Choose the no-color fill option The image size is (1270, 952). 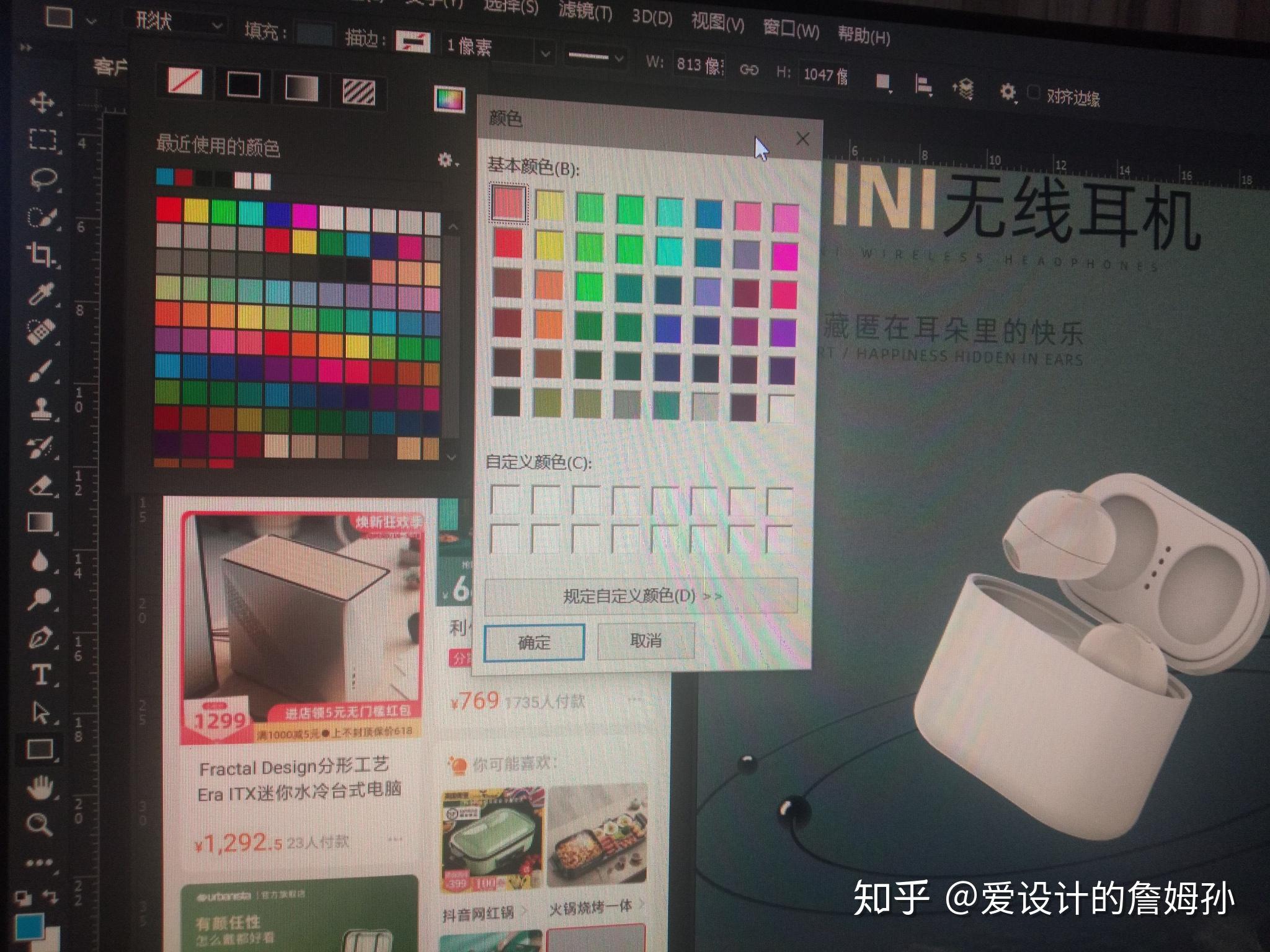tap(185, 81)
